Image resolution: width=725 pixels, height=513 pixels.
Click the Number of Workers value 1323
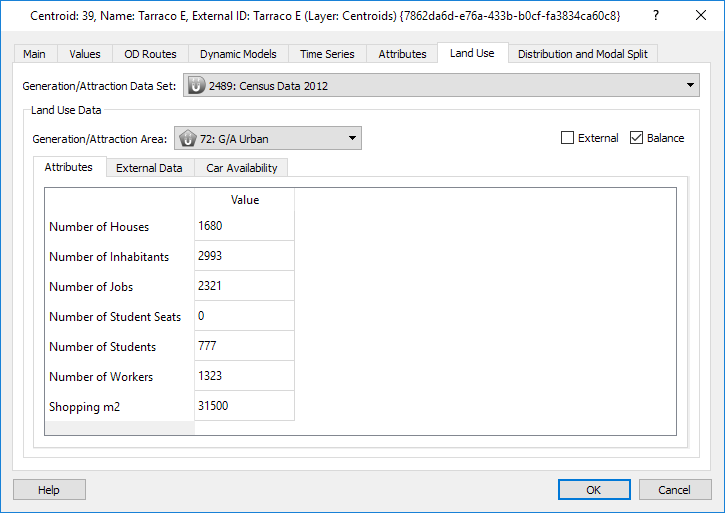244,376
